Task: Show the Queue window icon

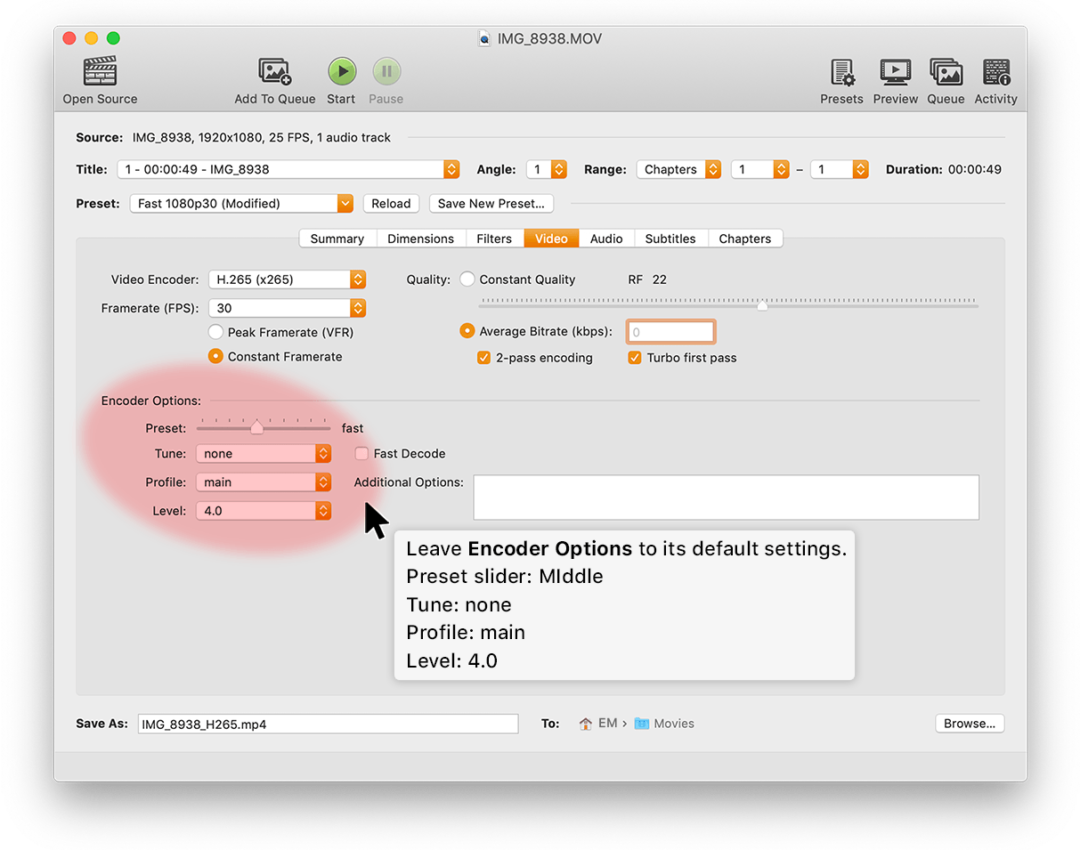Action: click(x=945, y=72)
